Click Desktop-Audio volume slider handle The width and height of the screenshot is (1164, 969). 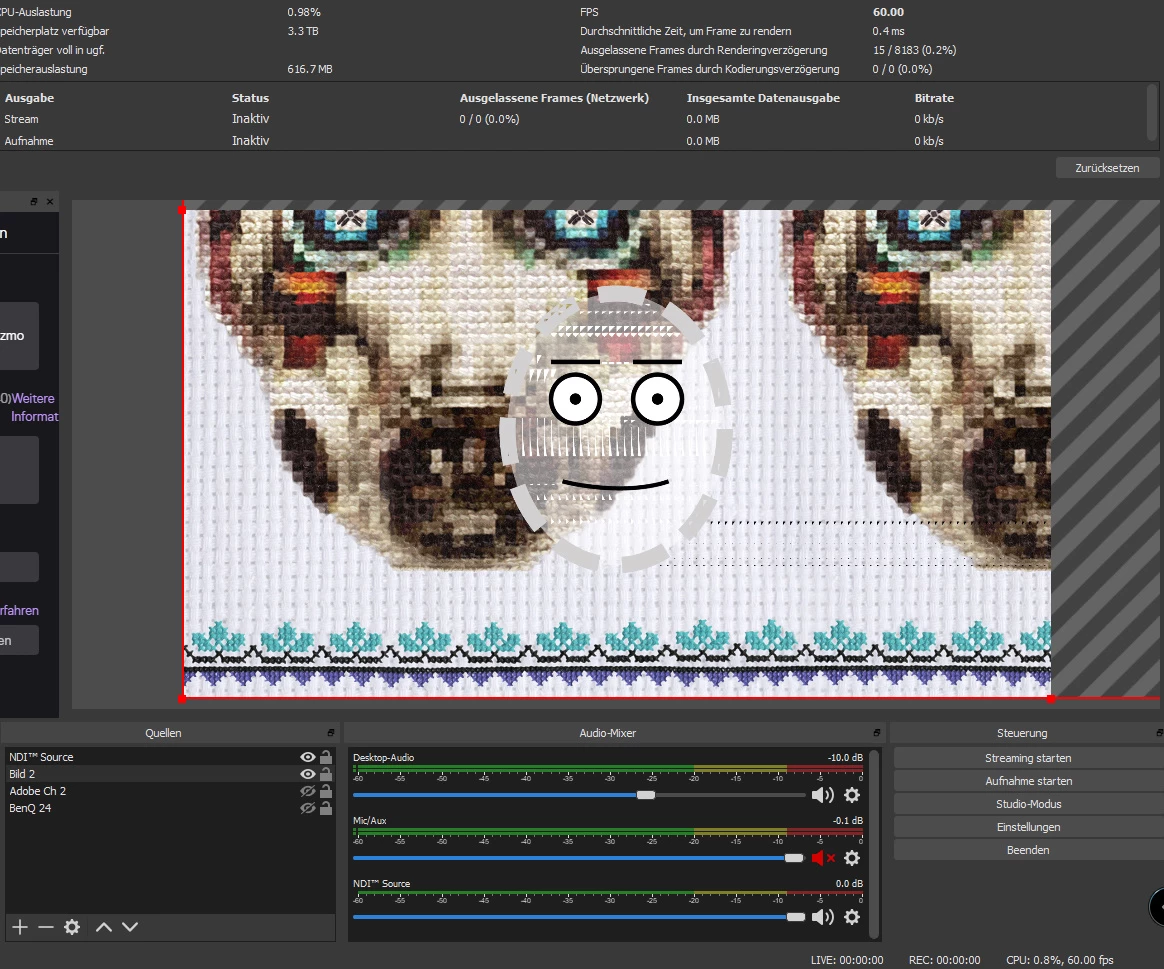[646, 795]
